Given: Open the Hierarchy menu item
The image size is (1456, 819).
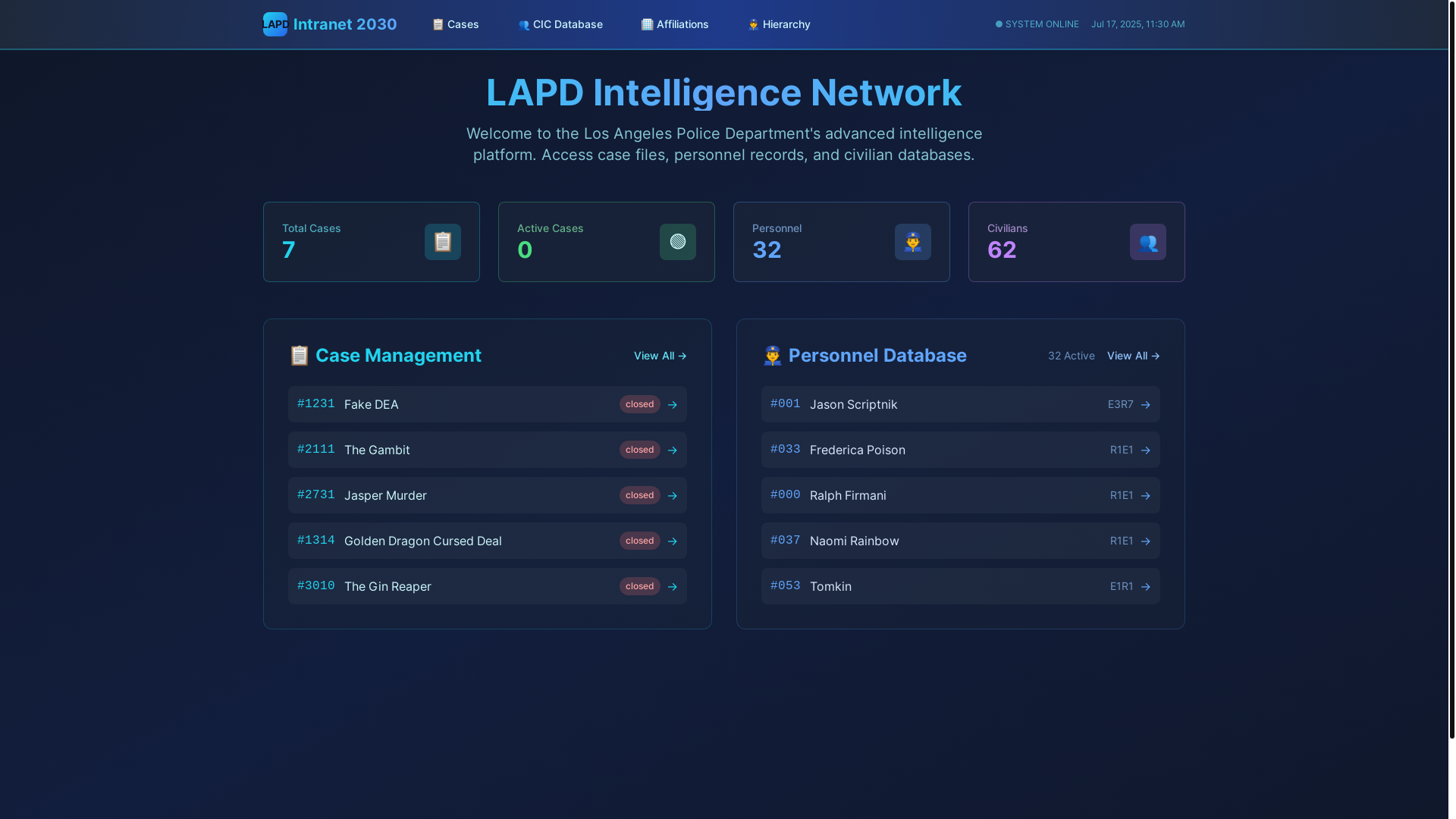Looking at the screenshot, I should coord(779,24).
